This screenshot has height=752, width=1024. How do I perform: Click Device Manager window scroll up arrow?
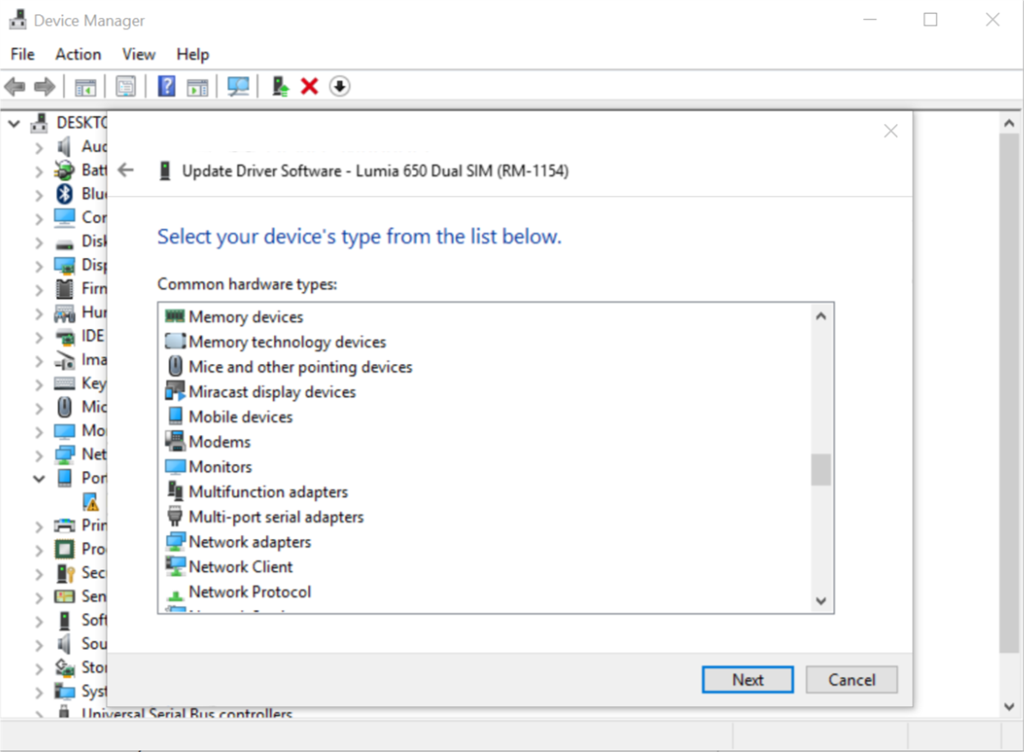pos(1009,123)
